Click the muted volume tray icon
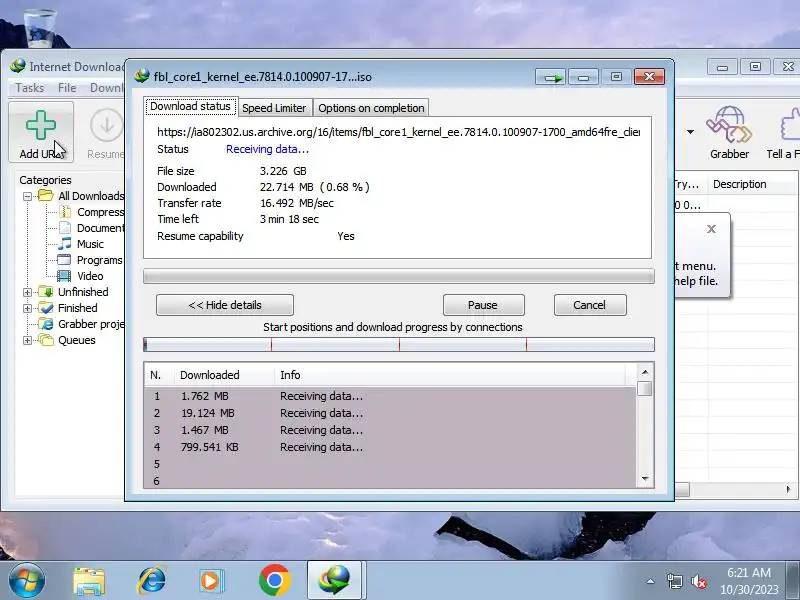 point(698,581)
